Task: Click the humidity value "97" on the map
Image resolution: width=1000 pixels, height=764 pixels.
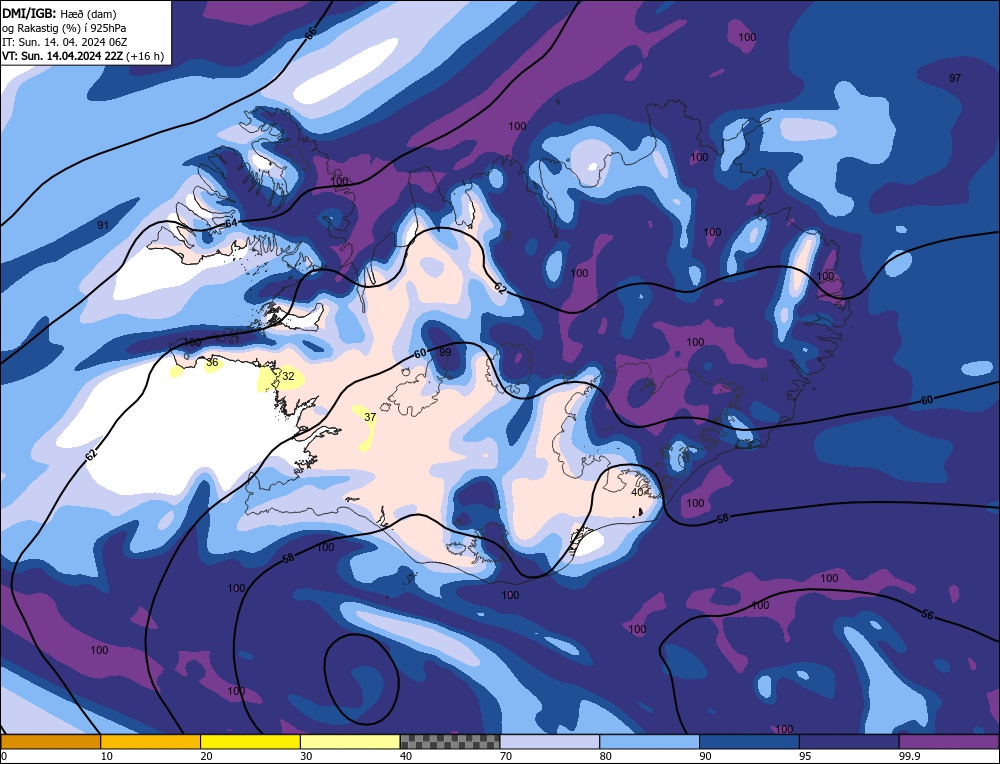Action: click(x=955, y=78)
